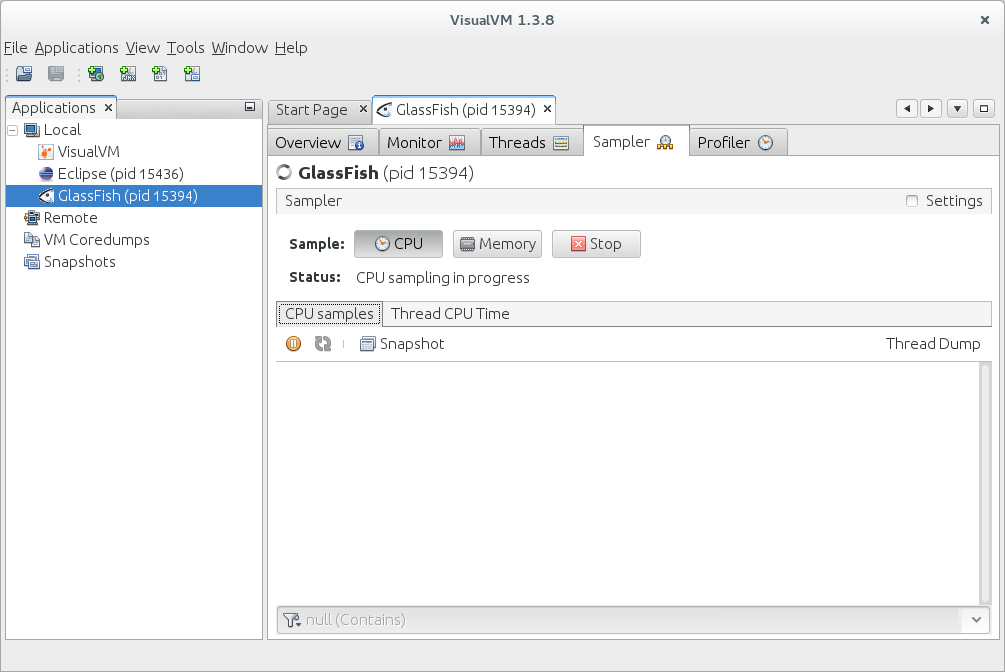Switch to the Threads tab
Image resolution: width=1005 pixels, height=672 pixels.
click(x=531, y=142)
